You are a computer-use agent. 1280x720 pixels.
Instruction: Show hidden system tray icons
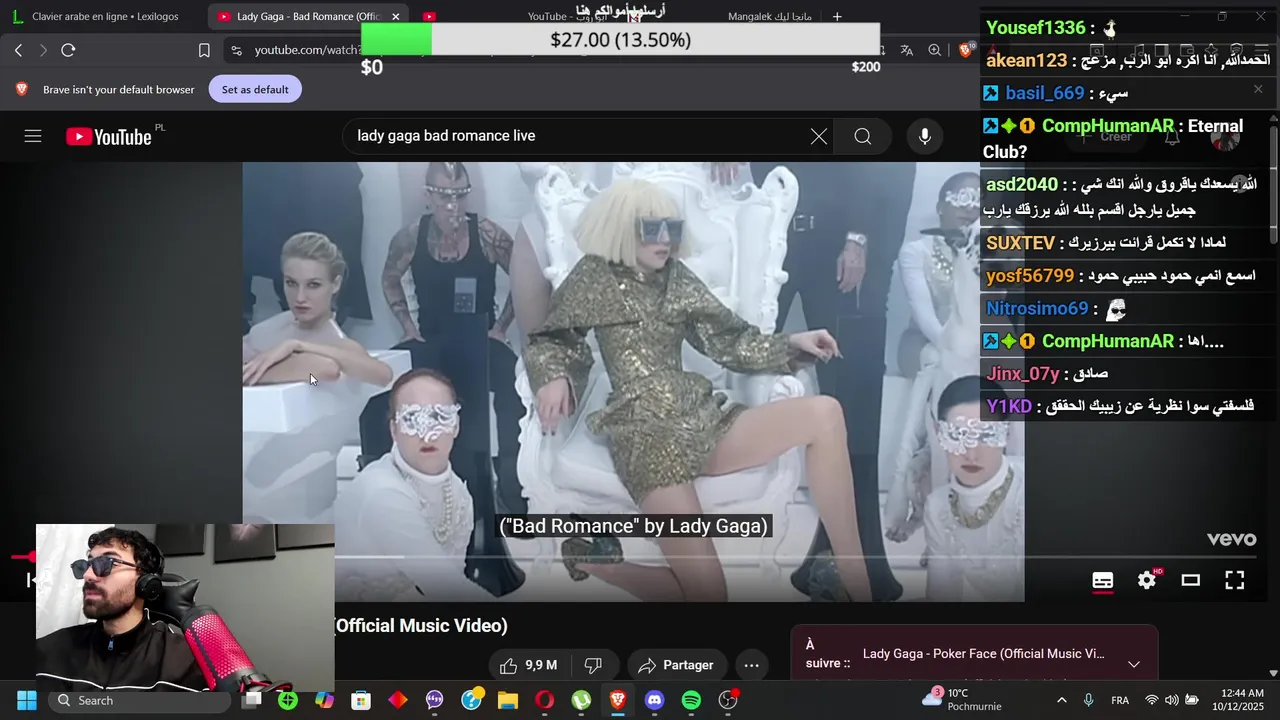(1061, 700)
